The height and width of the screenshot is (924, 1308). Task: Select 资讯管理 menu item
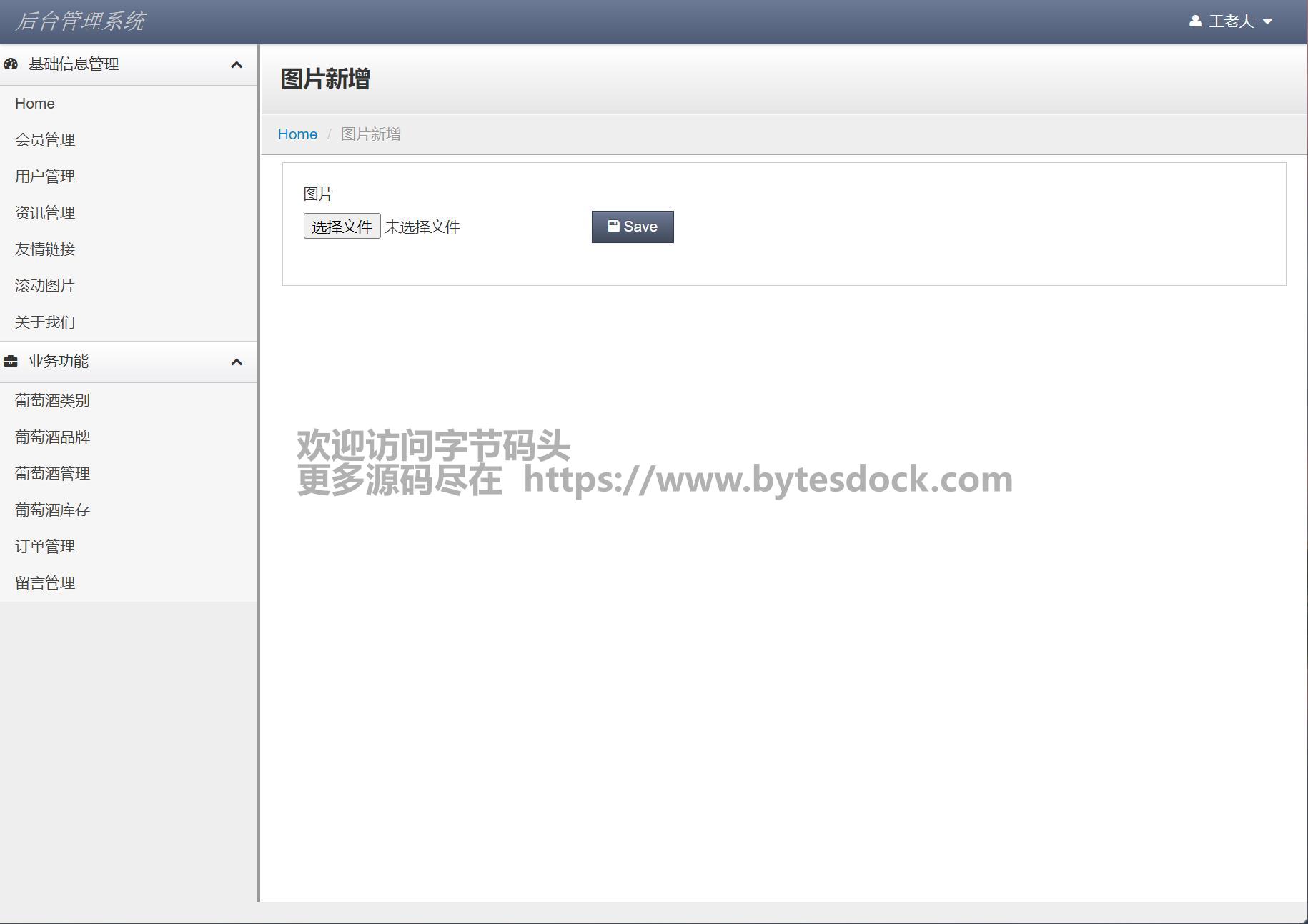(45, 213)
